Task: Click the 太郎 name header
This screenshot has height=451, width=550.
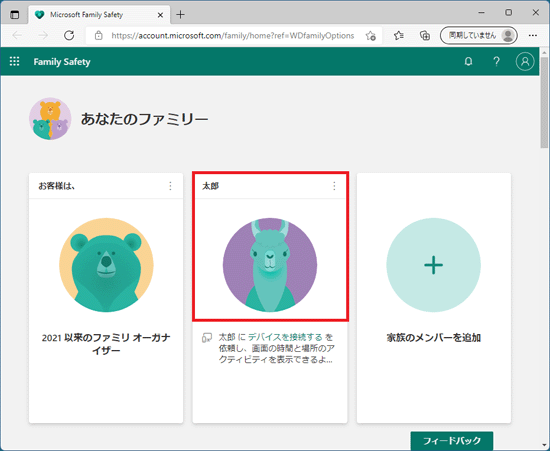Action: tap(210, 186)
